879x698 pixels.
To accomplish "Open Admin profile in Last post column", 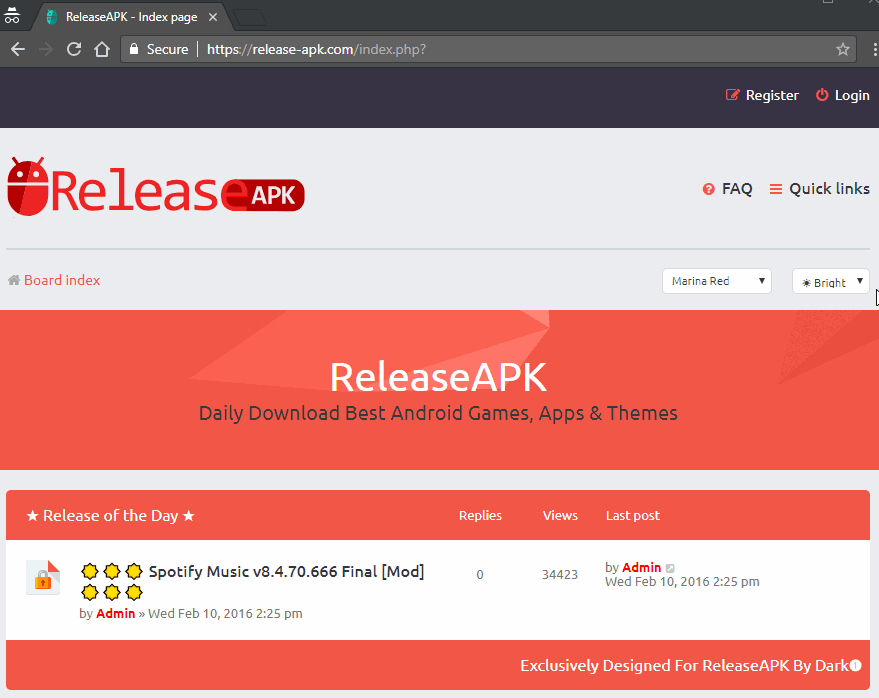I will click(x=641, y=567).
